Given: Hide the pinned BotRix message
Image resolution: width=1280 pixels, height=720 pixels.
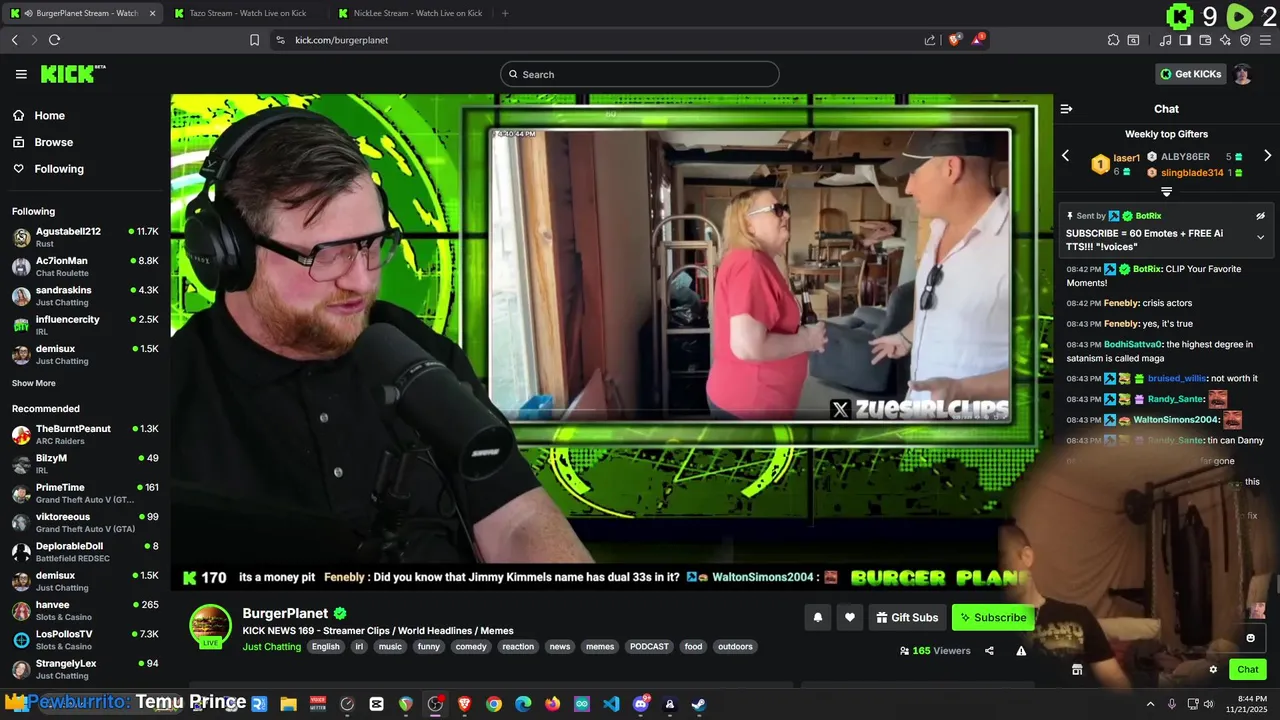Looking at the screenshot, I should click(1260, 216).
